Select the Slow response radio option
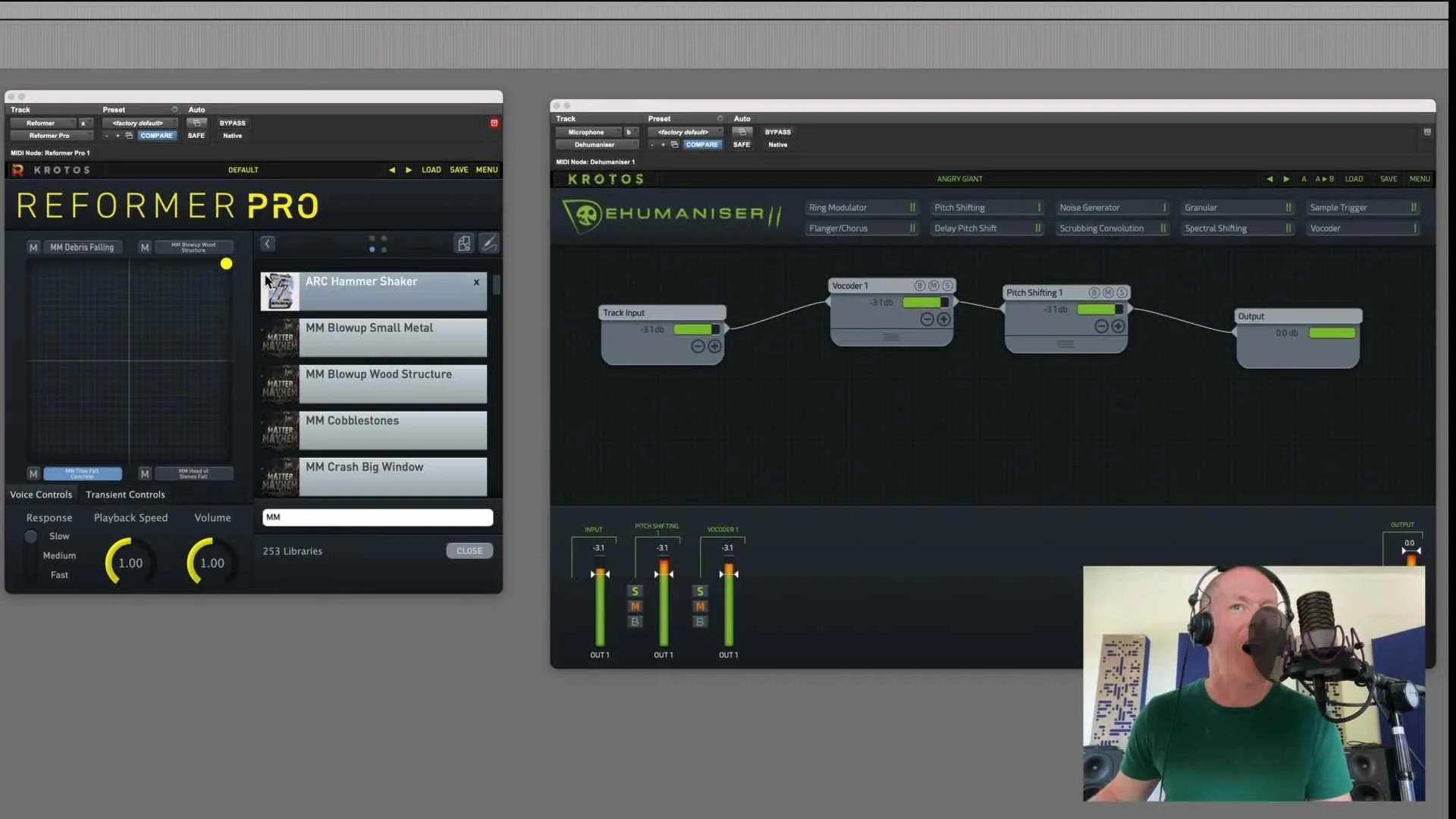 [x=31, y=536]
